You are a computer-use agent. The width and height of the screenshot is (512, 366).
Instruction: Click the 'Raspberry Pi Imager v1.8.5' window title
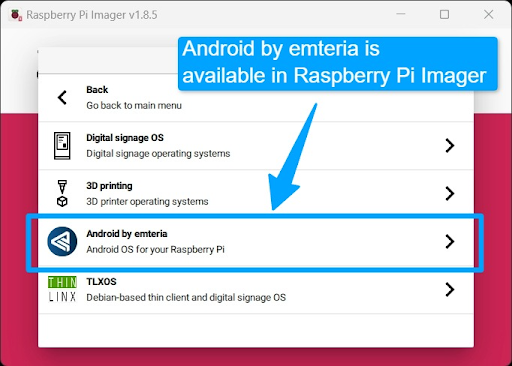[x=92, y=15]
